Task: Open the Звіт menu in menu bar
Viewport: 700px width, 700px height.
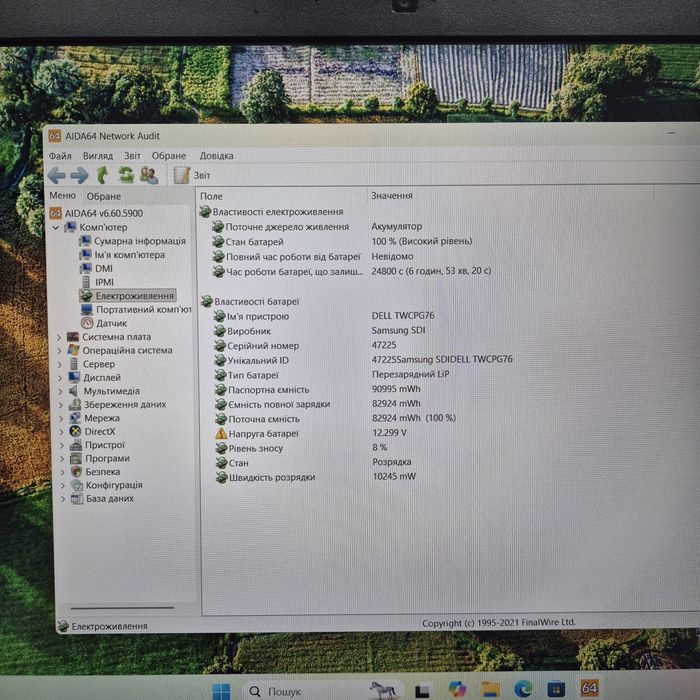Action: pyautogui.click(x=132, y=156)
